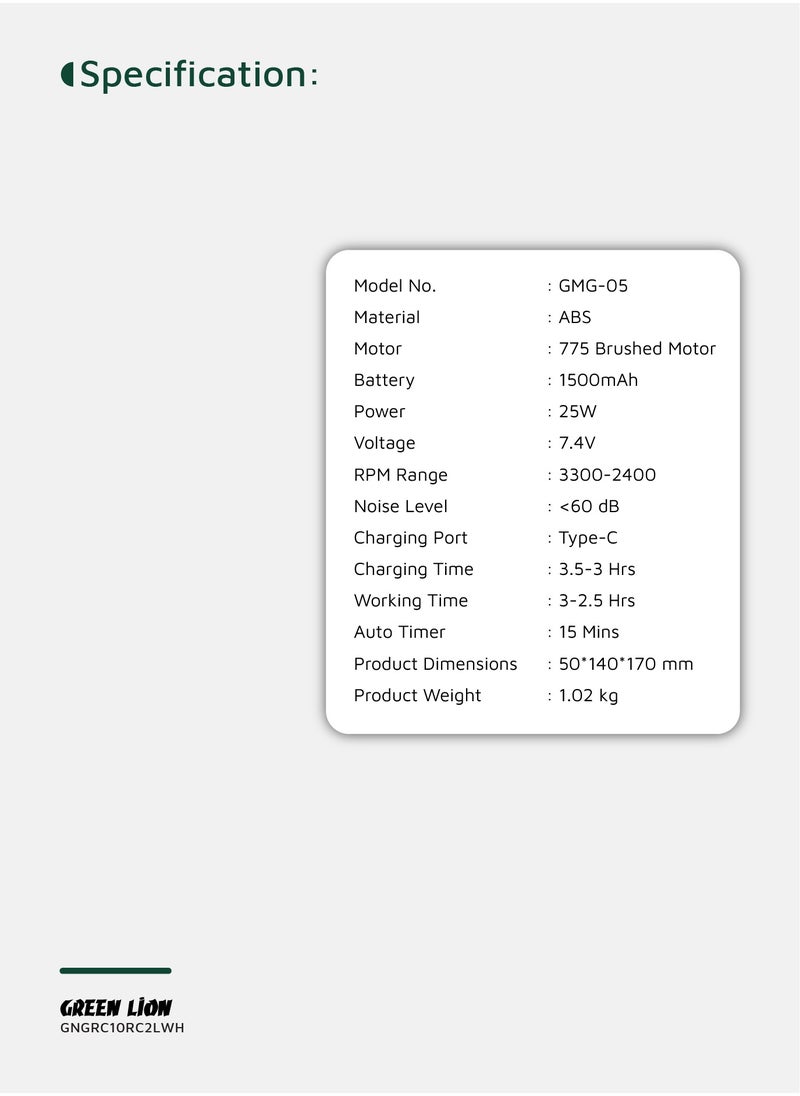
Task: Select the Material ABS value
Action: pyautogui.click(x=575, y=317)
